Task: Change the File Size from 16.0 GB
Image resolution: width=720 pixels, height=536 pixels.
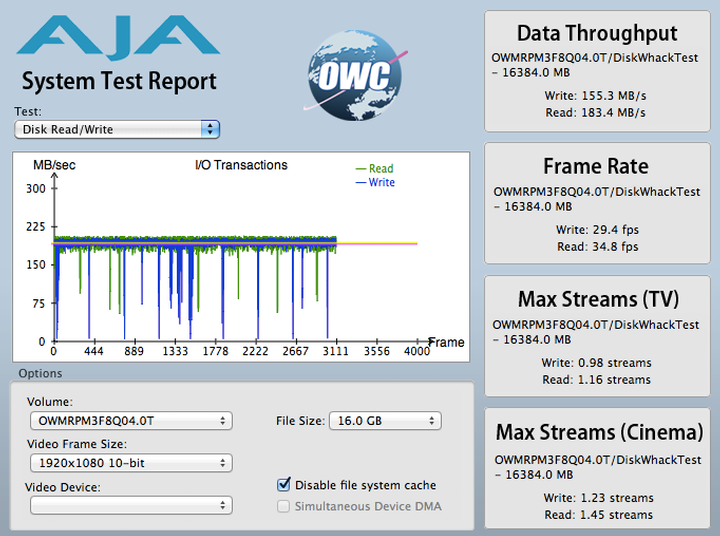Action: click(384, 421)
